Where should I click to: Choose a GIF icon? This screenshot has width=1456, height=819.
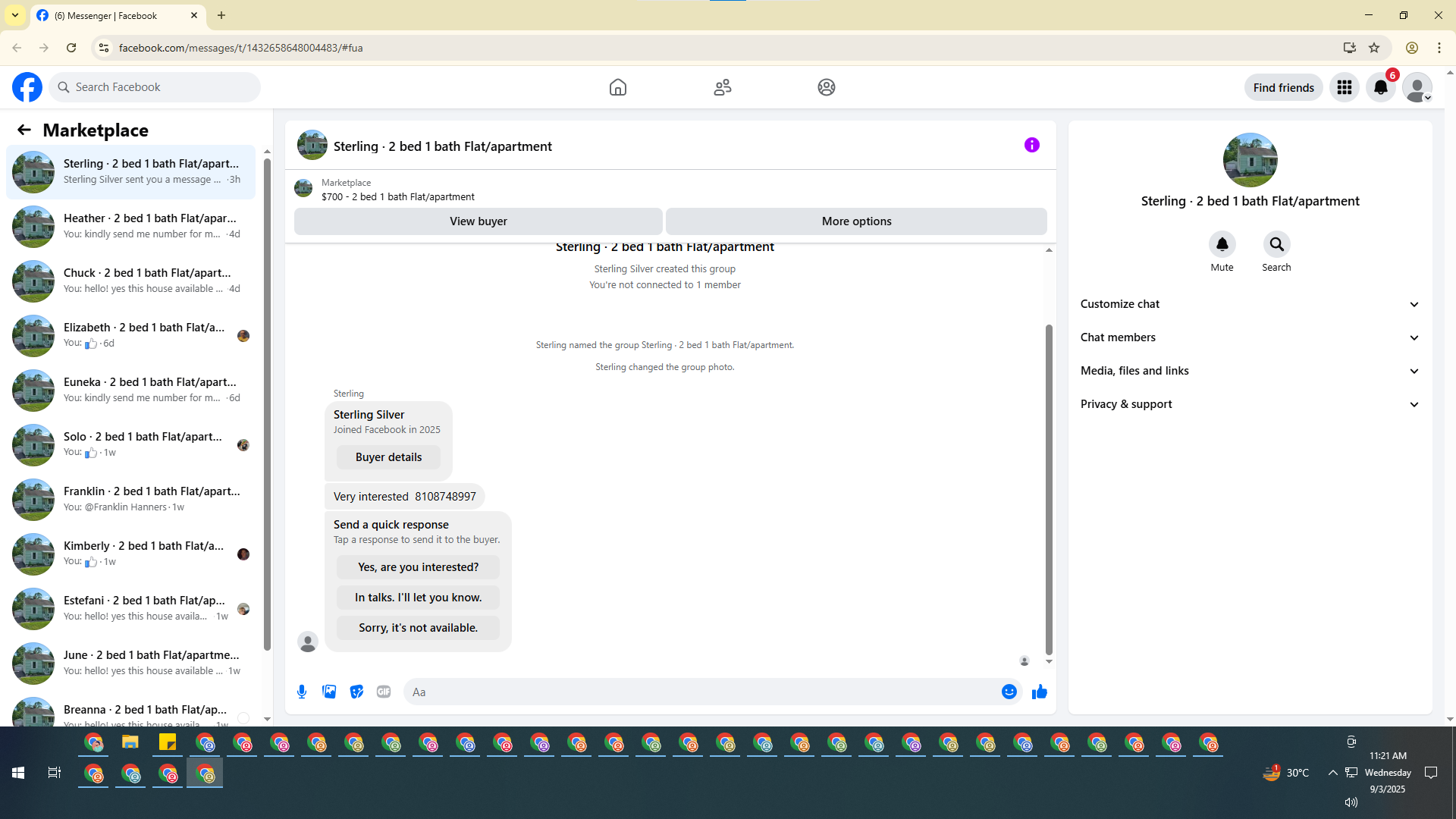pos(384,692)
